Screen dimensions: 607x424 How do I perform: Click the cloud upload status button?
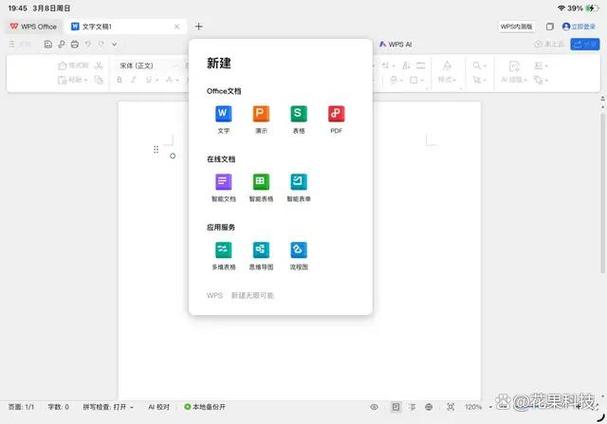click(549, 44)
